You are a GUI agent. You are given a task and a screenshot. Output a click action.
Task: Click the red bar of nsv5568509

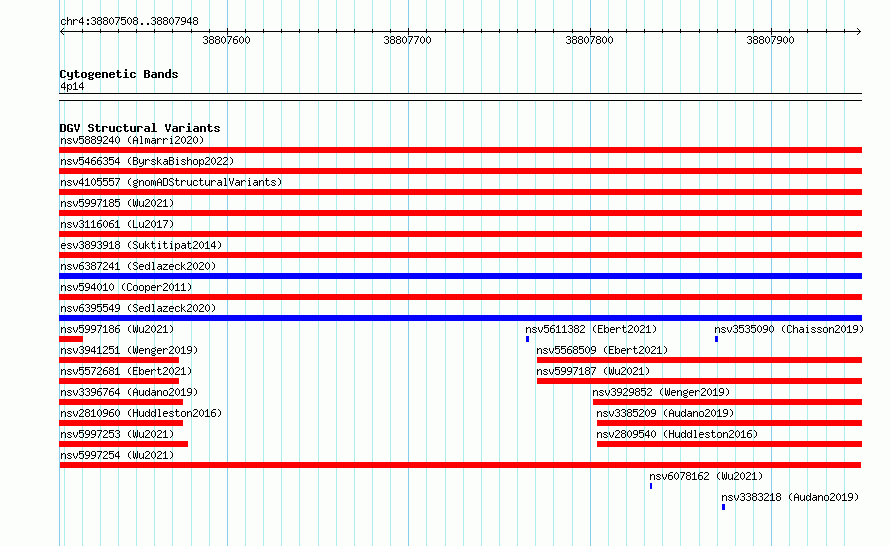[x=699, y=360]
